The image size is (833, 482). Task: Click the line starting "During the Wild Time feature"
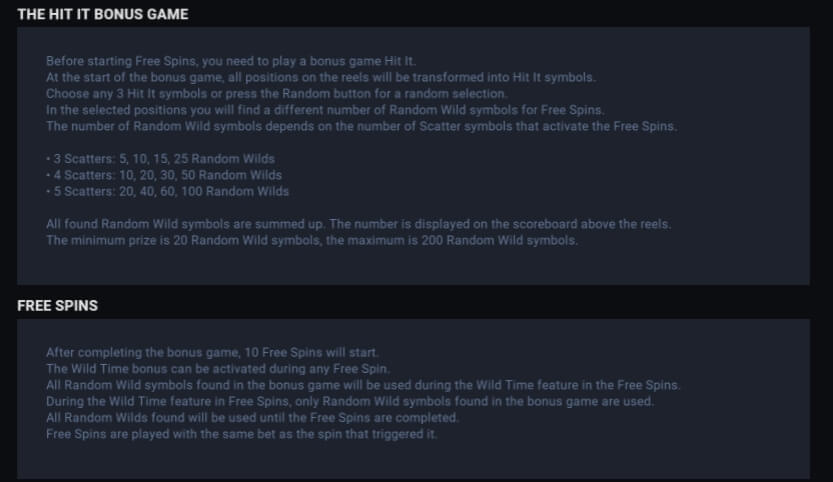(349, 401)
